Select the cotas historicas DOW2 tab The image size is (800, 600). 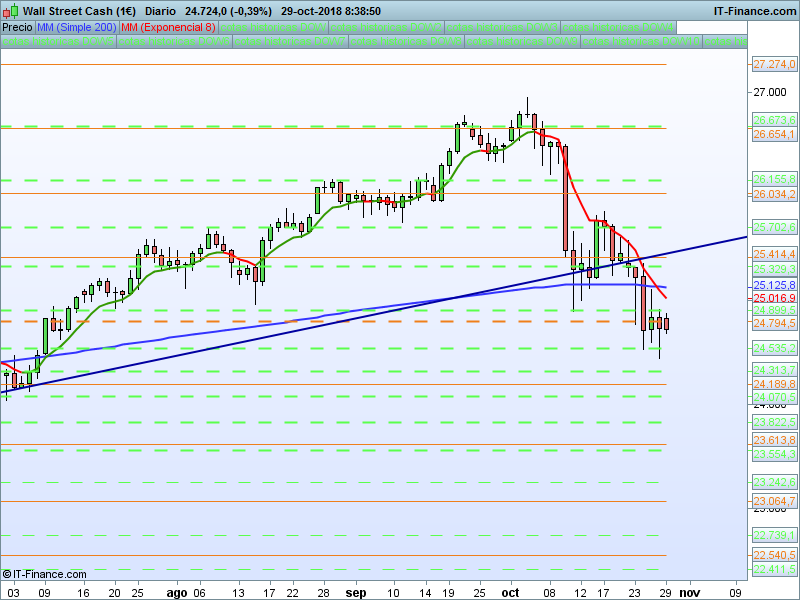click(386, 27)
